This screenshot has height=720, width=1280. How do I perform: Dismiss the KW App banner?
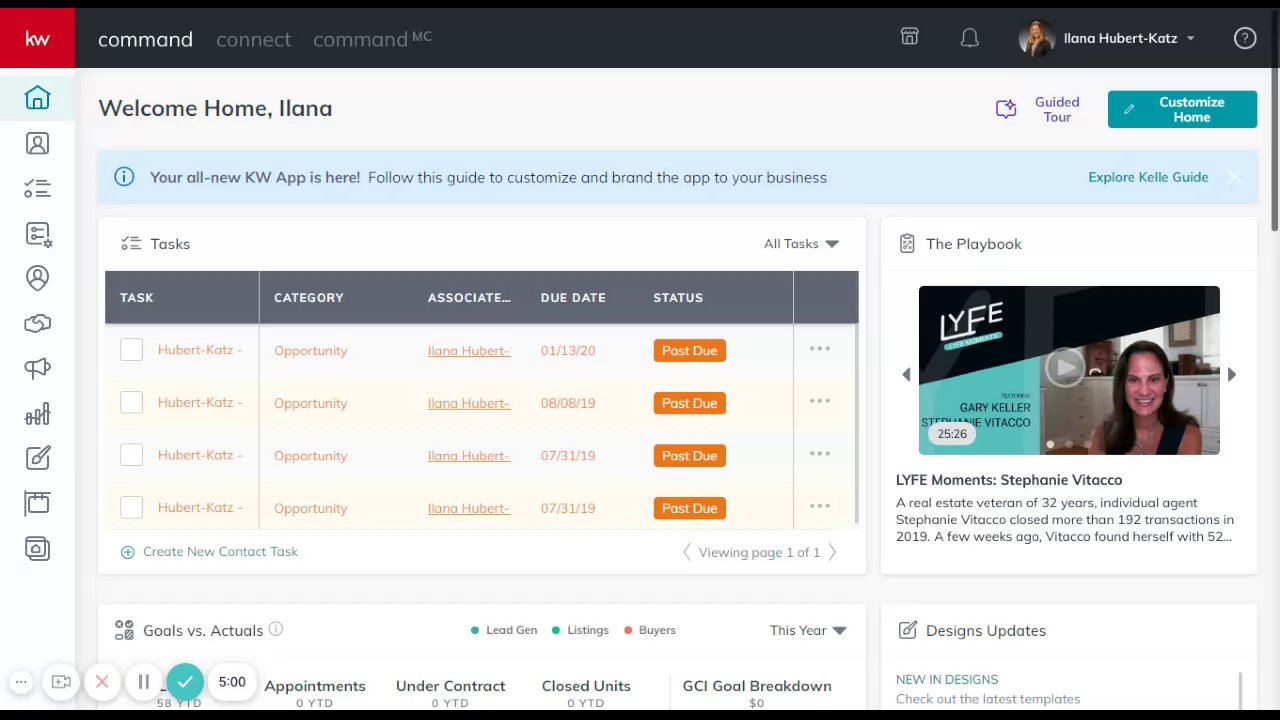pyautogui.click(x=1234, y=177)
